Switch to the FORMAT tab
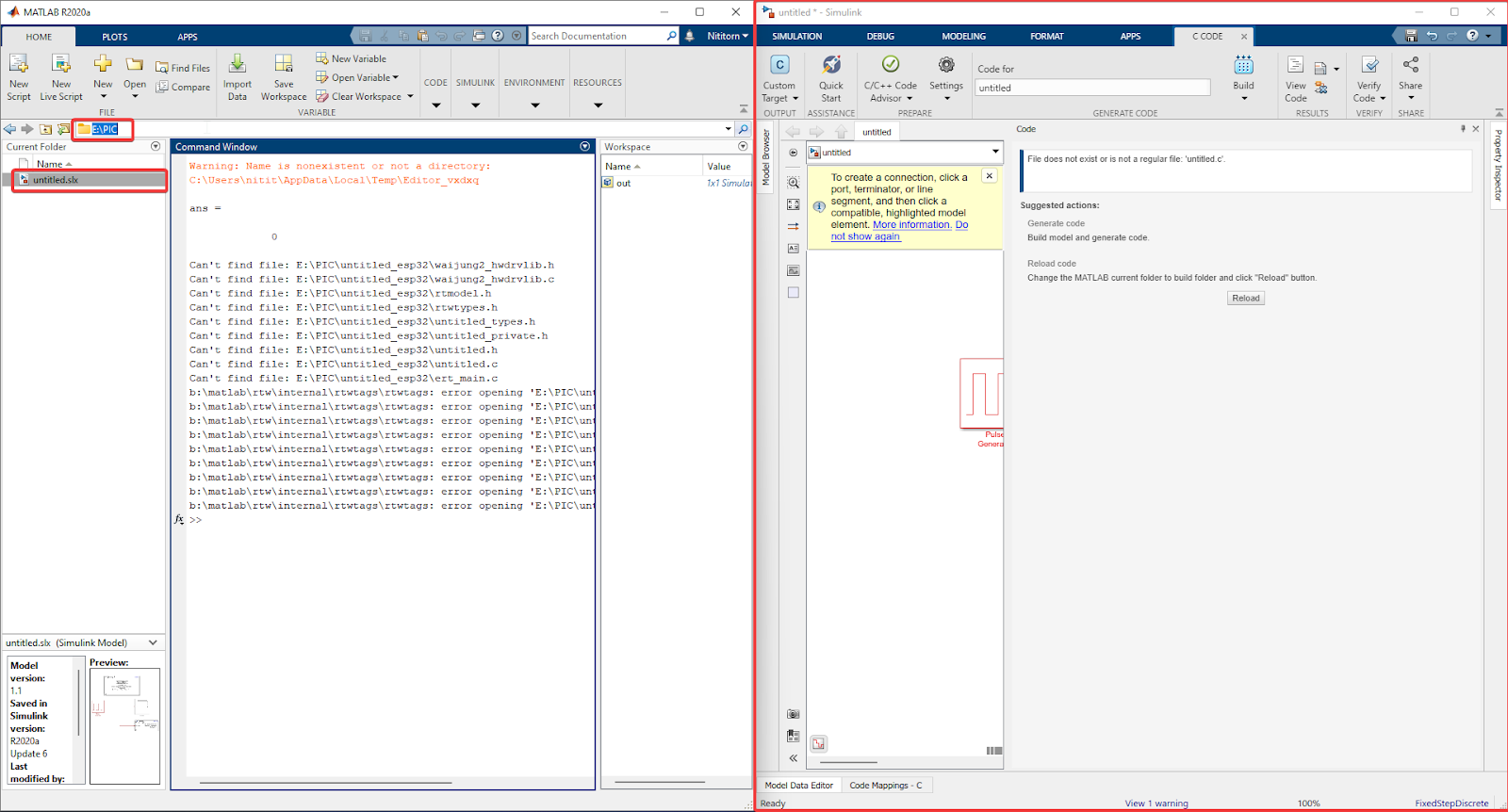This screenshot has height=812, width=1508. click(x=1047, y=36)
